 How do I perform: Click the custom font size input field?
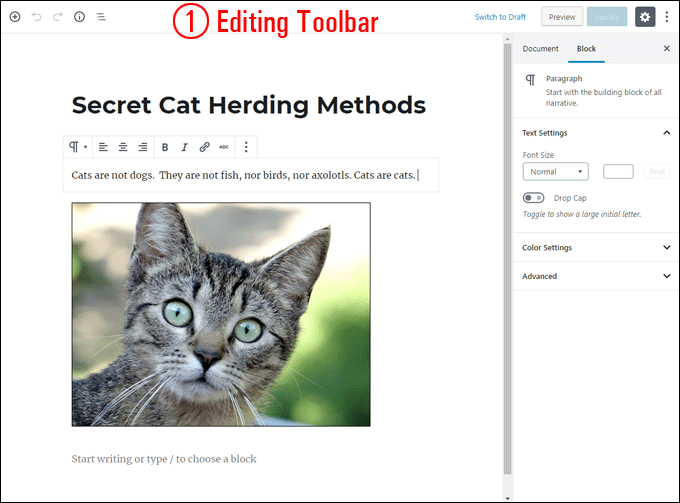618,172
